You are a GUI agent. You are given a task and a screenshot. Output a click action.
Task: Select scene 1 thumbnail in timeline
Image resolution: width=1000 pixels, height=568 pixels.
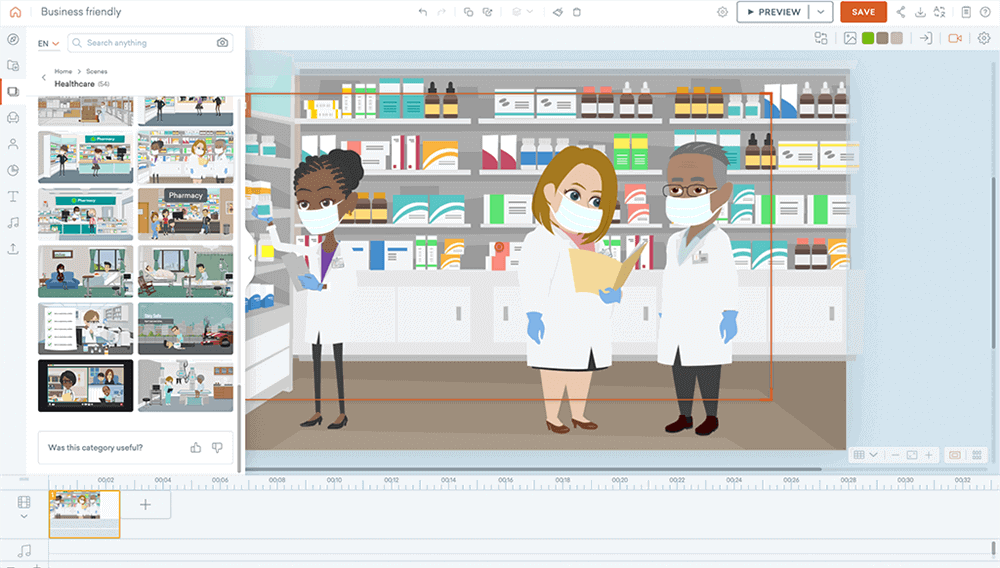[84, 514]
